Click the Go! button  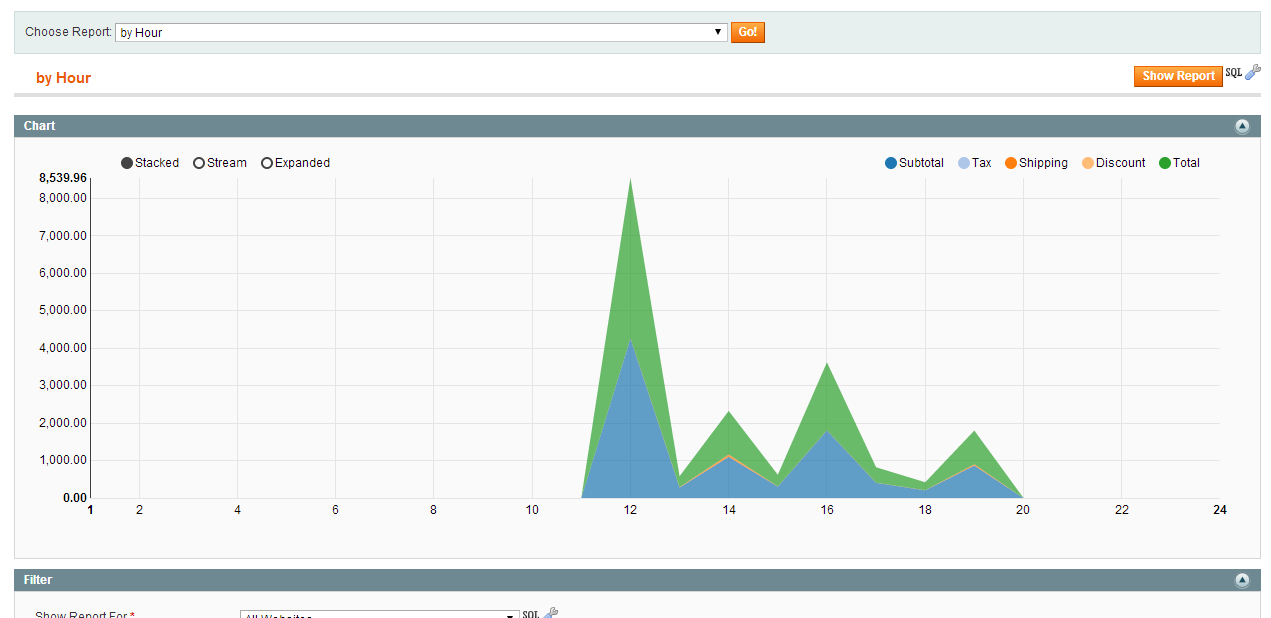pos(748,32)
